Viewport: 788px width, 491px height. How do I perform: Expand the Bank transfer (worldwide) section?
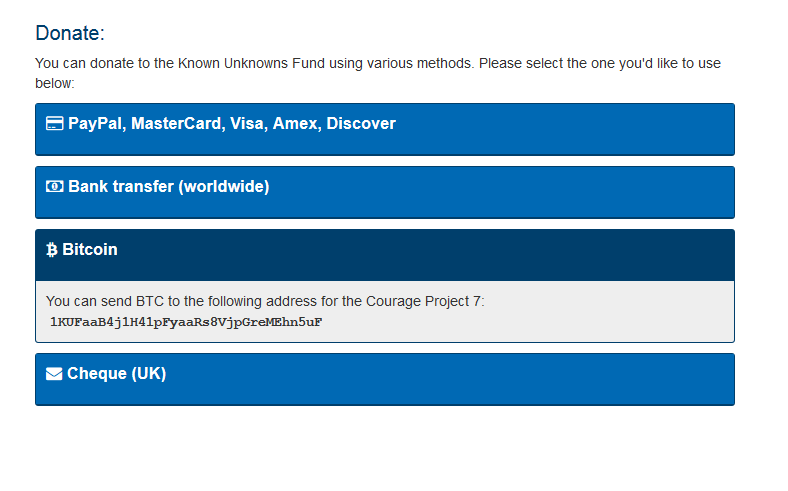[x=384, y=192]
